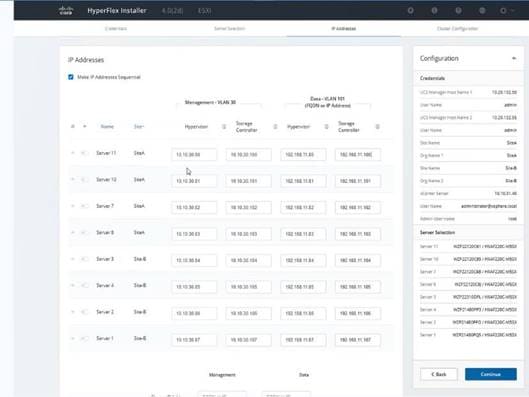Expand the Server 3 row arrow
Viewport: 529px width, 397px height.
[73, 259]
